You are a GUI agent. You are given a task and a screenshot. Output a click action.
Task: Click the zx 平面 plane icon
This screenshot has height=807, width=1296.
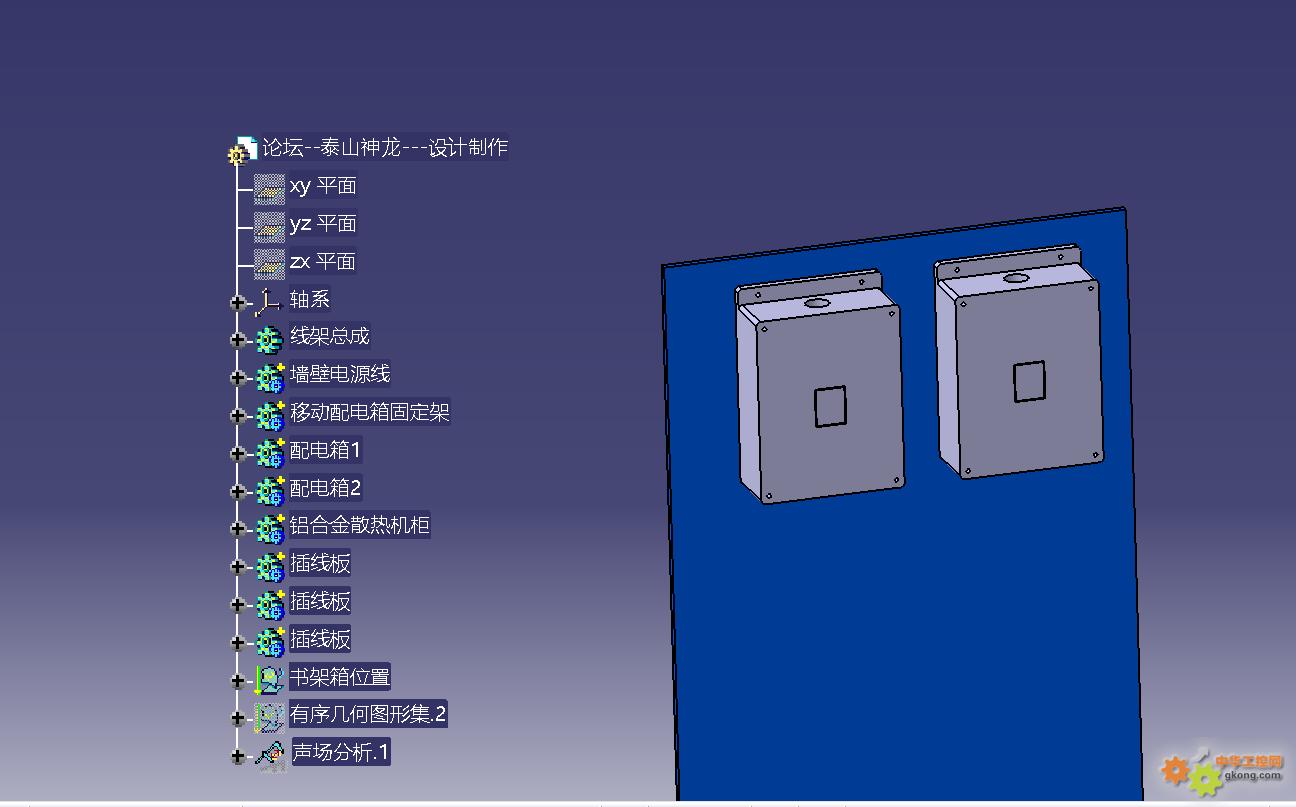coord(269,263)
